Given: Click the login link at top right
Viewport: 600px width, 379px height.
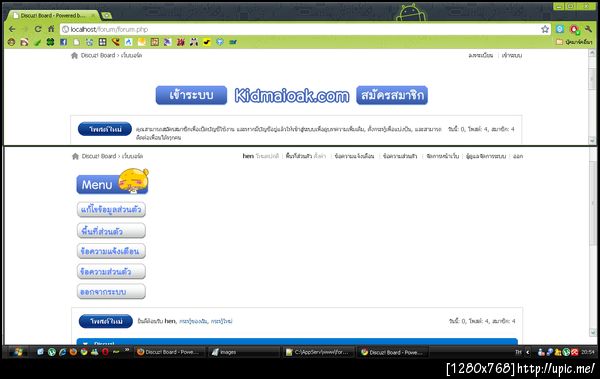Looking at the screenshot, I should coord(512,56).
